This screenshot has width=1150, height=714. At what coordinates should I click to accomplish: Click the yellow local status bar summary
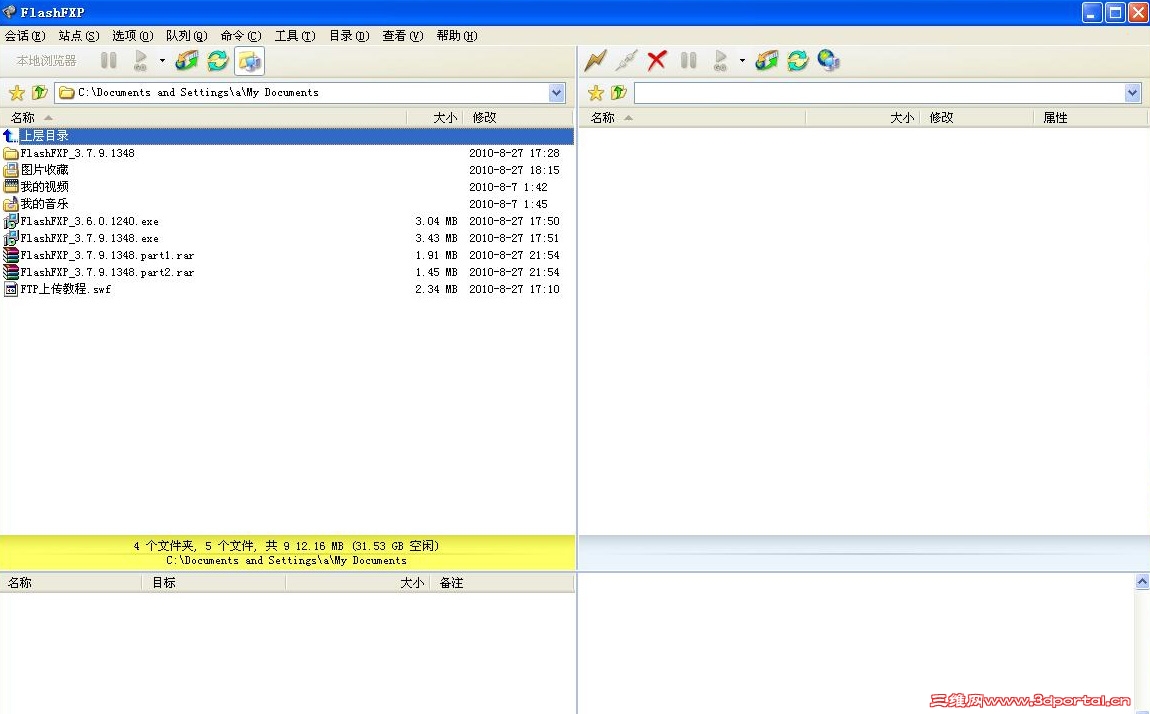point(287,553)
